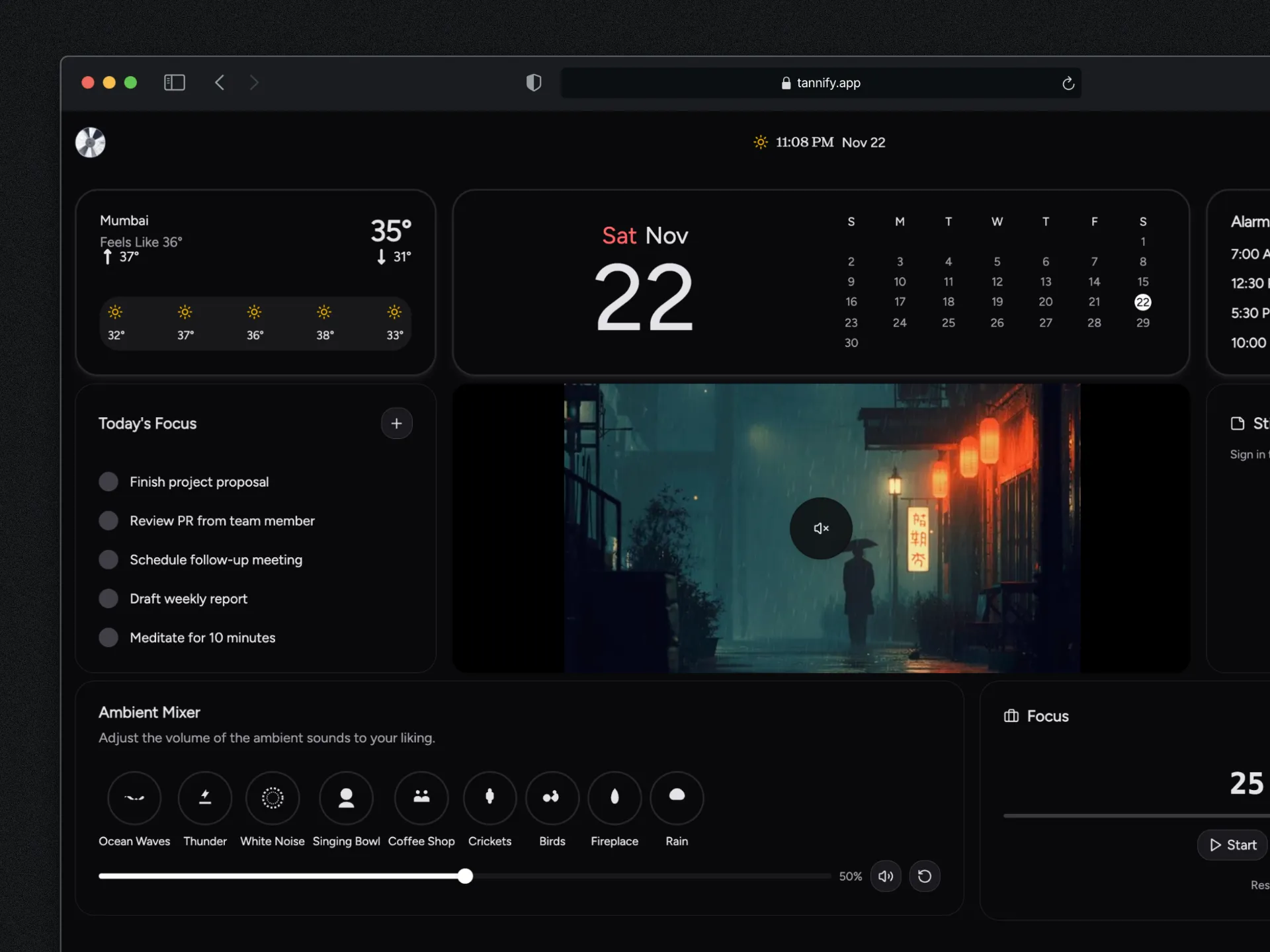Check off 'Draft weekly report'
The image size is (1270, 952).
click(108, 598)
